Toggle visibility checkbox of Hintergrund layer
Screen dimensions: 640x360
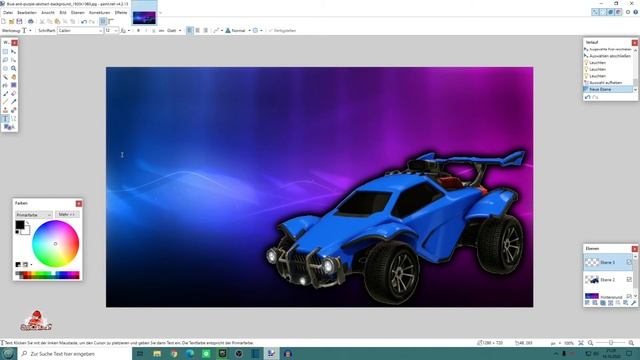tap(629, 296)
